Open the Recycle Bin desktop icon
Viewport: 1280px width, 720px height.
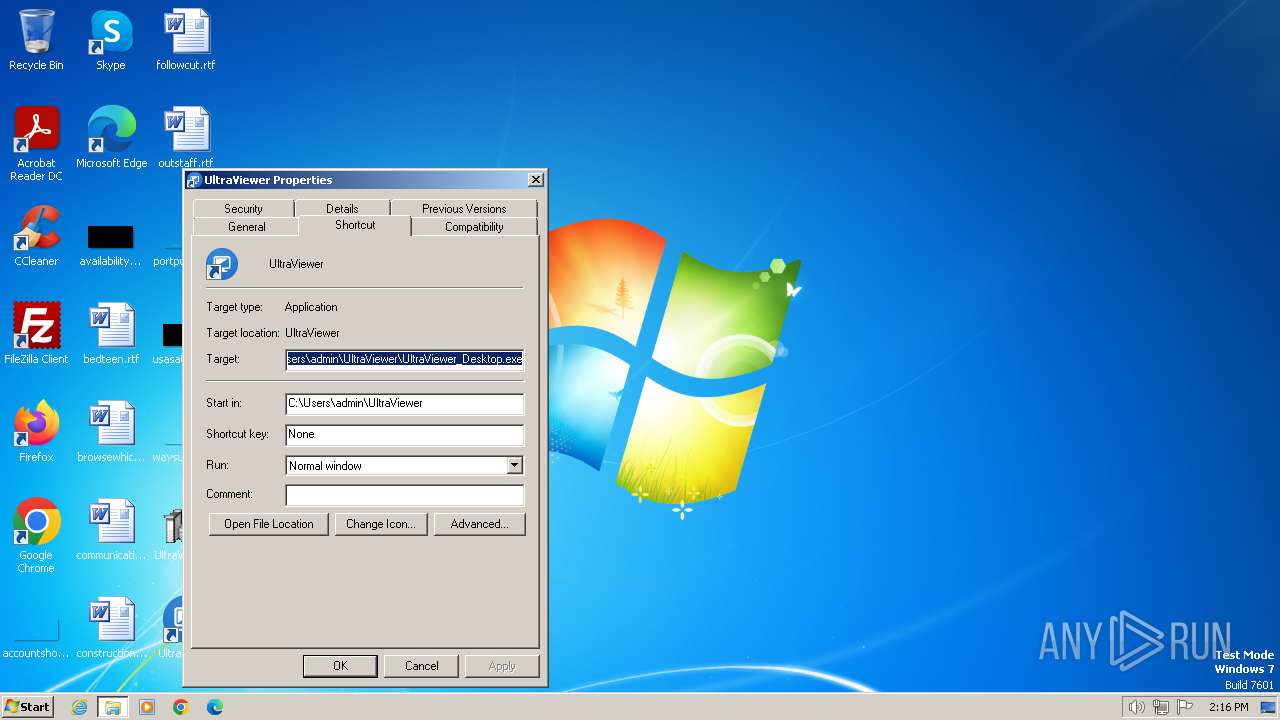coord(36,40)
